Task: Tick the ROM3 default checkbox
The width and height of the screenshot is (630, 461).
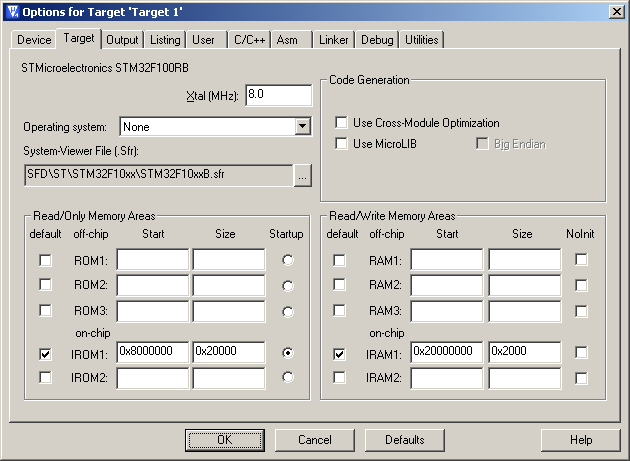Action: 45,310
